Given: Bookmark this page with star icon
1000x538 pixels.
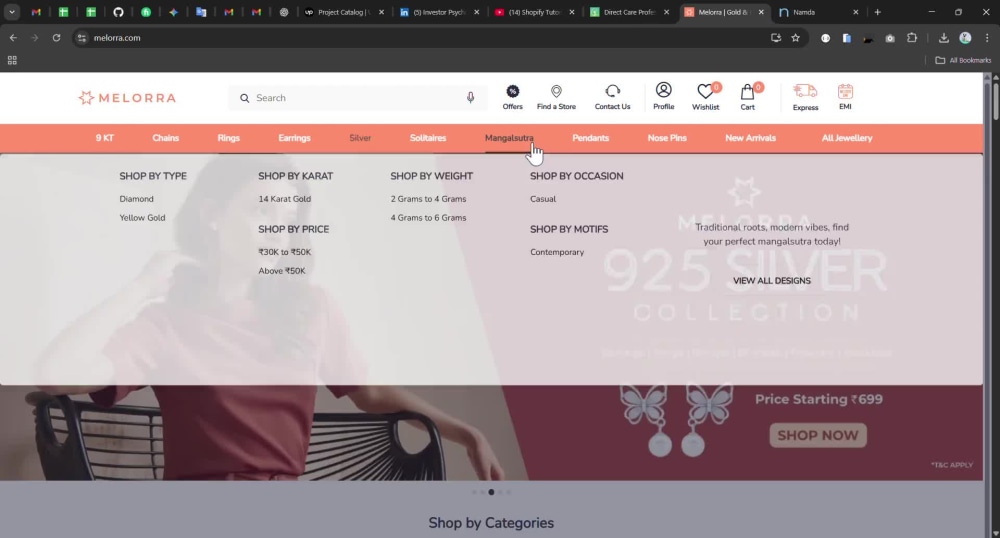Looking at the screenshot, I should [x=795, y=38].
